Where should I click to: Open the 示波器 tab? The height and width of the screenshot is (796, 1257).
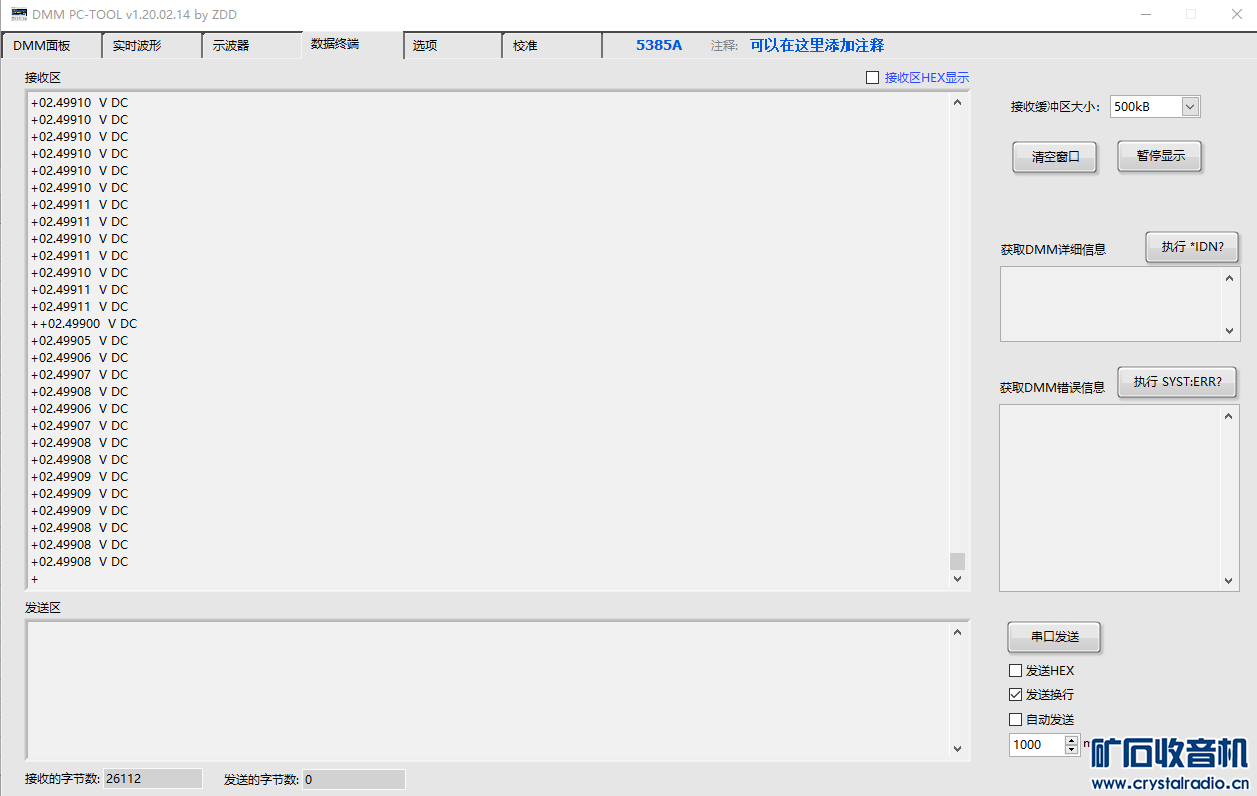251,46
